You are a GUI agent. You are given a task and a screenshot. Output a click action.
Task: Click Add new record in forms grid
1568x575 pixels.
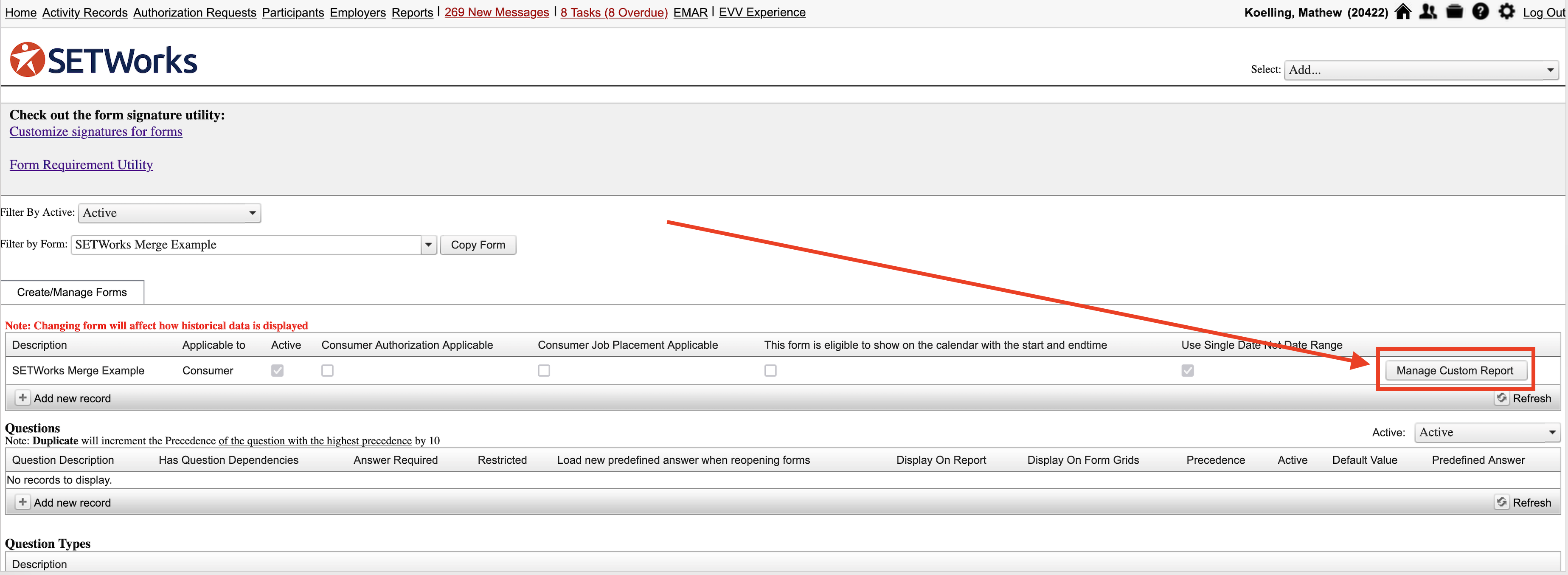72,398
